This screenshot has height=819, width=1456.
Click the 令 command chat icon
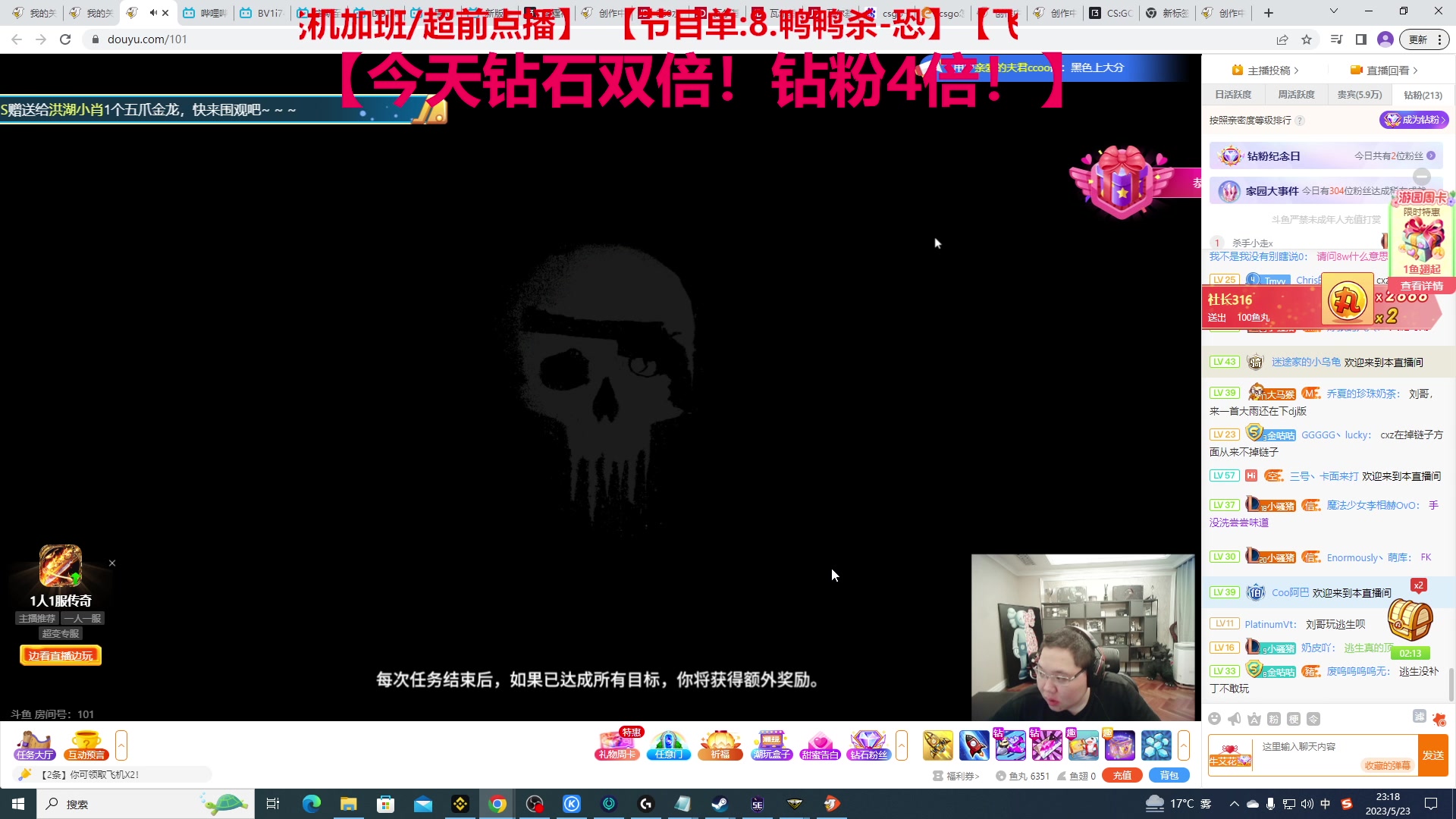[1313, 719]
